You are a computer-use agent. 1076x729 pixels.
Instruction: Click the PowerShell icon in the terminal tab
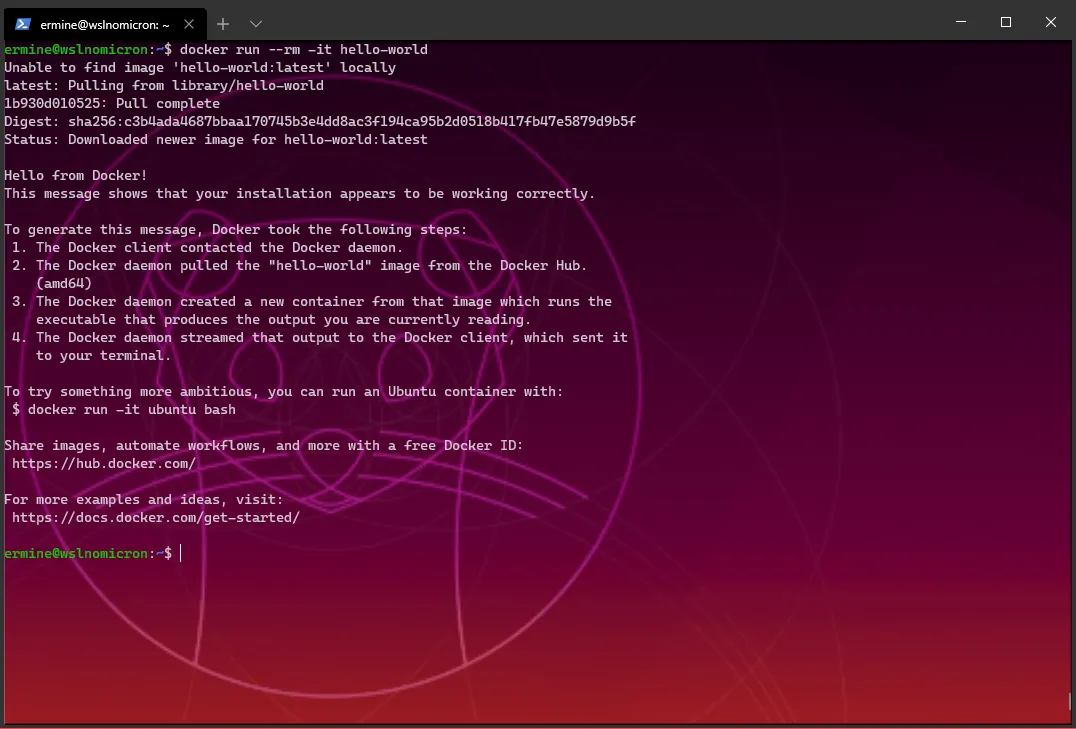[23, 23]
